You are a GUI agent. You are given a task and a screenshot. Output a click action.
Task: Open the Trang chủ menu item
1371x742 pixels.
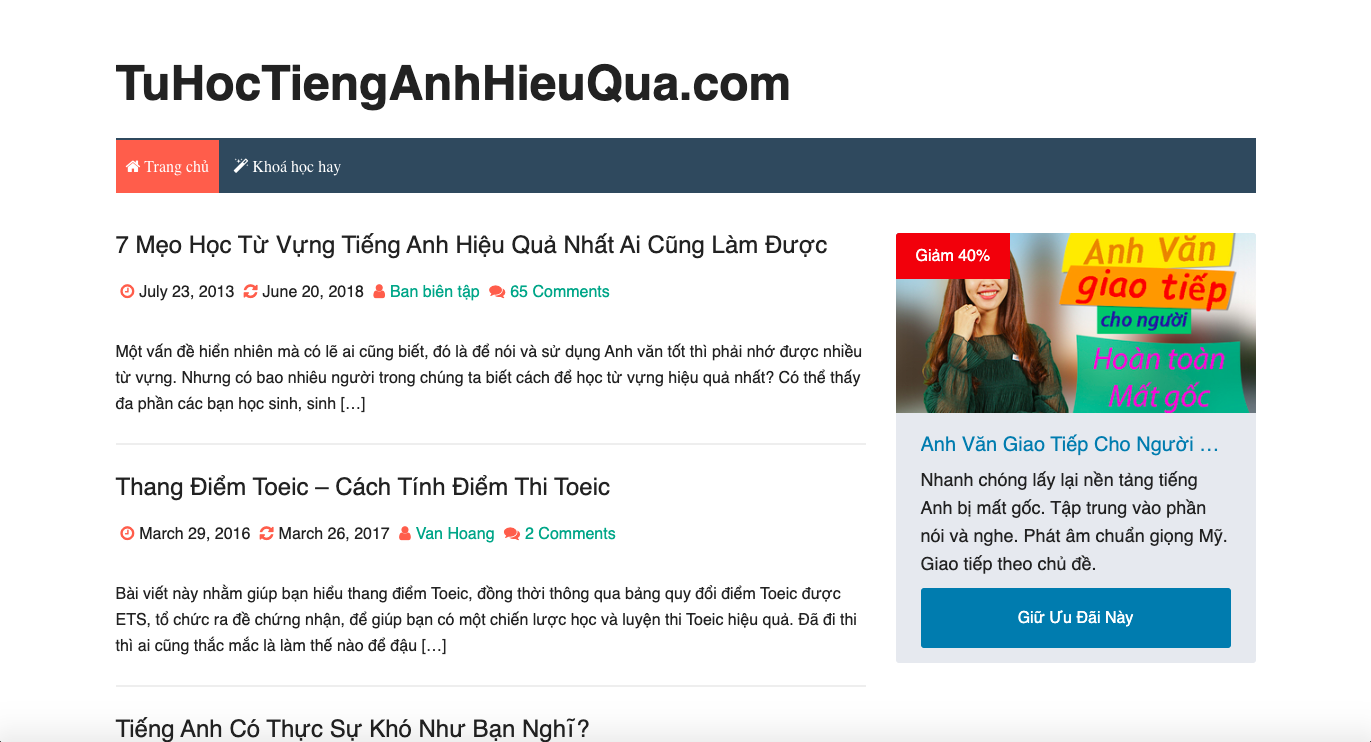click(167, 166)
